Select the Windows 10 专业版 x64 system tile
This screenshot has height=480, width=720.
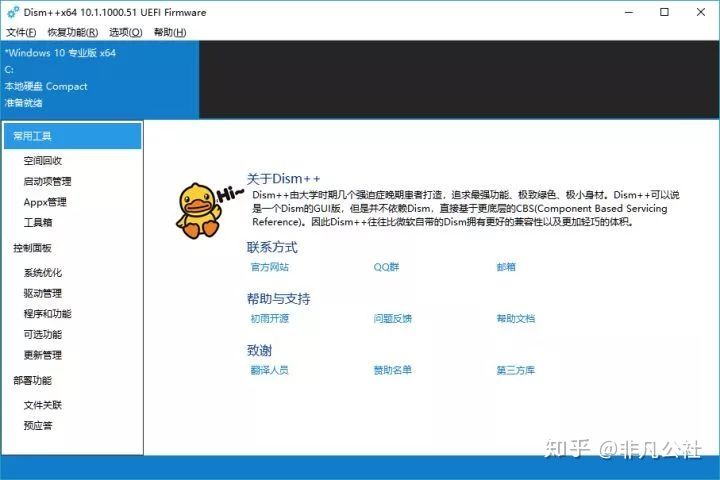pos(100,79)
